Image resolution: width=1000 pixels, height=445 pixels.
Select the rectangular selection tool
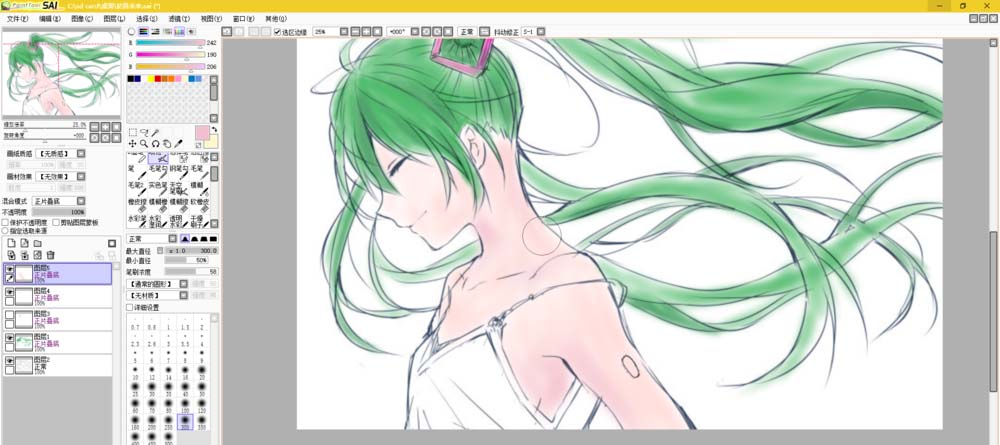tap(133, 133)
